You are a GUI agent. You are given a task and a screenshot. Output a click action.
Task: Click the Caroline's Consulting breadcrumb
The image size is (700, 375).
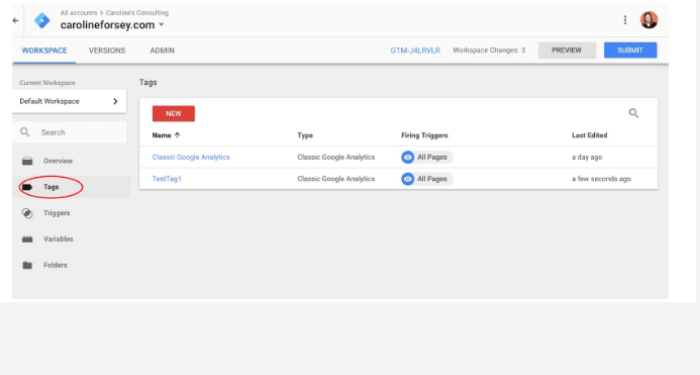pos(137,13)
